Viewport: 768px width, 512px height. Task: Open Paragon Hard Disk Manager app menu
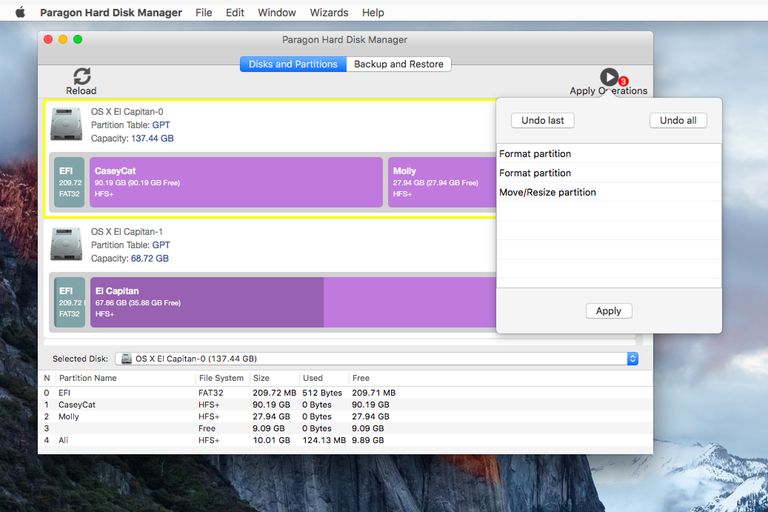coord(111,12)
